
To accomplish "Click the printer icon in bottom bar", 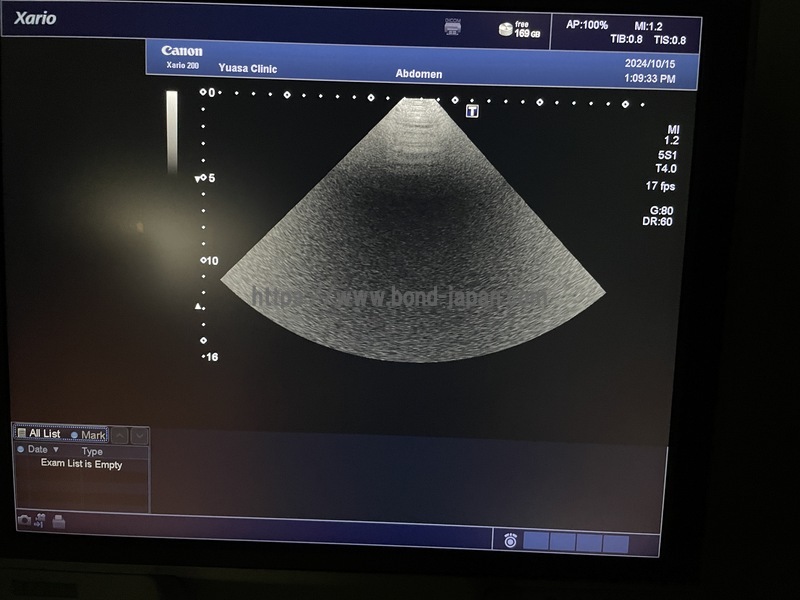I will tap(59, 520).
